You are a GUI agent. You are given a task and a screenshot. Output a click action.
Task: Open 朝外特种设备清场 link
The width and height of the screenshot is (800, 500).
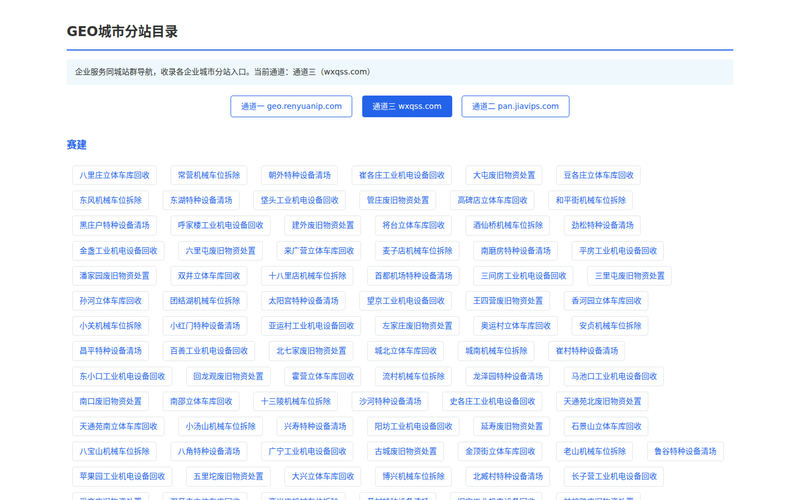coord(299,175)
